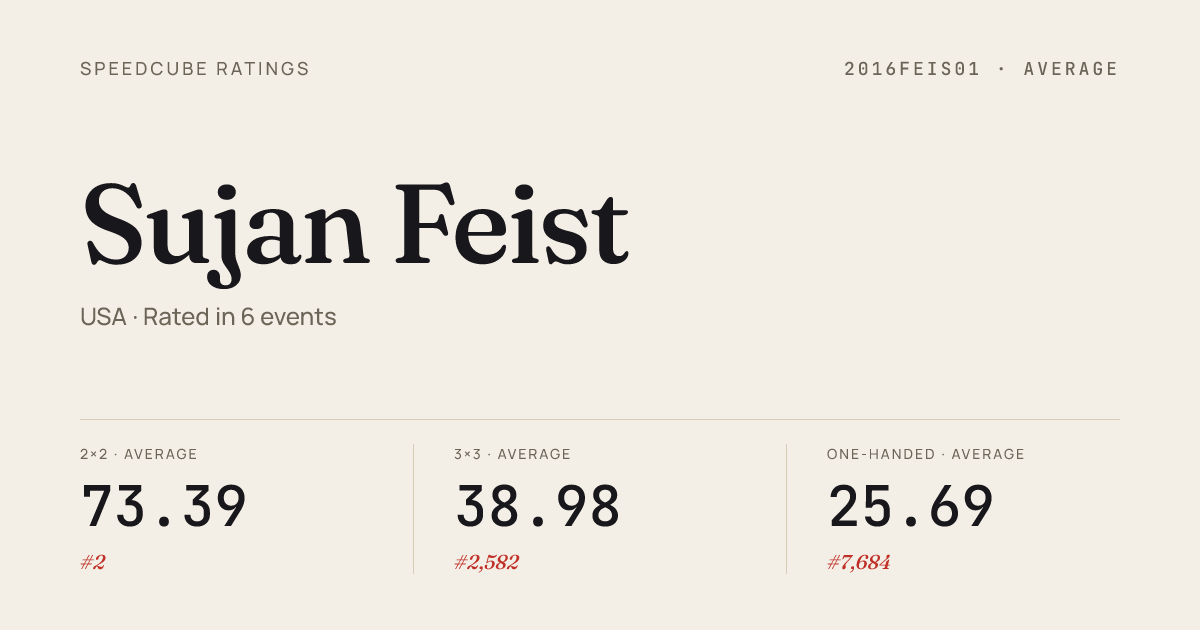
Task: Open the #2 rank under 2×2
Action: pyautogui.click(x=93, y=562)
